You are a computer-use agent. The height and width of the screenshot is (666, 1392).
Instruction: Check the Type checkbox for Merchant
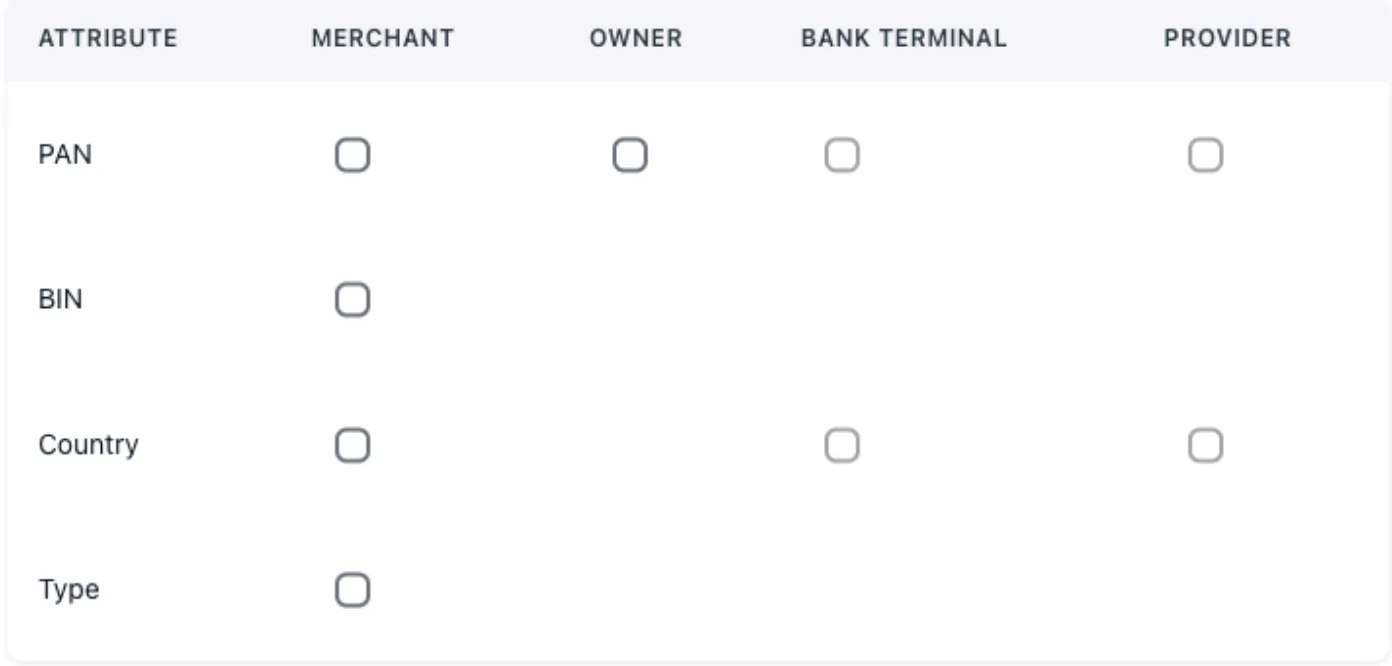coord(352,590)
